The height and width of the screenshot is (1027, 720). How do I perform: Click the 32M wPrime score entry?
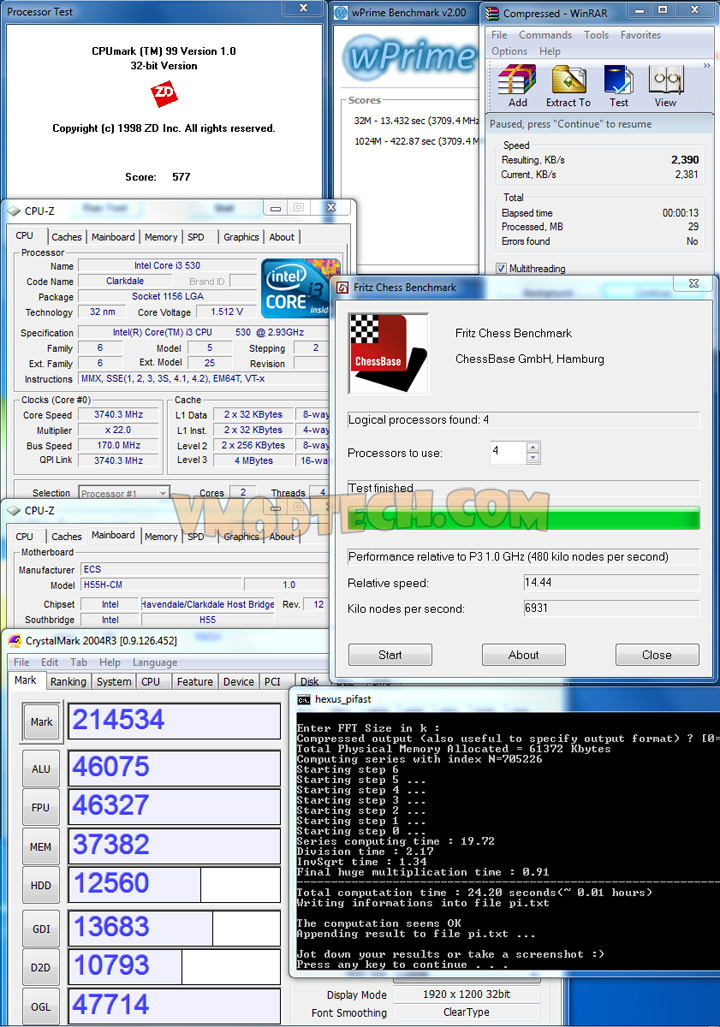[x=416, y=121]
